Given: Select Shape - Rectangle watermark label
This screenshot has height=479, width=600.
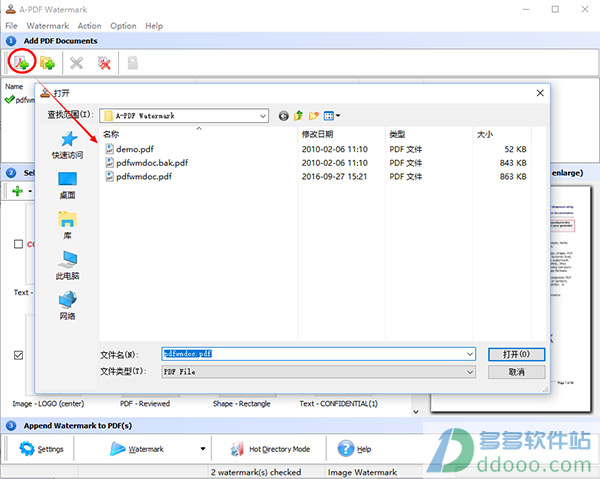Looking at the screenshot, I should pyautogui.click(x=241, y=404).
